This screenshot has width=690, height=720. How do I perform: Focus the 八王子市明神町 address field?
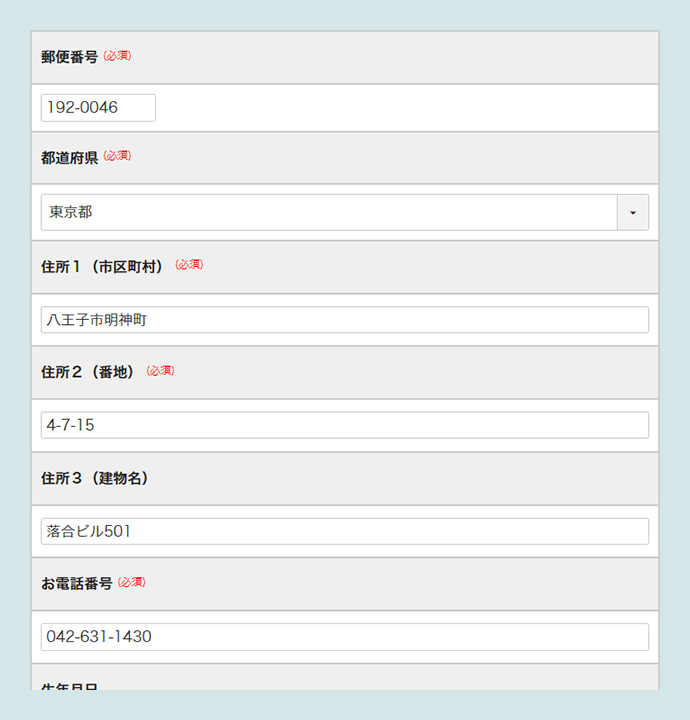tap(344, 320)
